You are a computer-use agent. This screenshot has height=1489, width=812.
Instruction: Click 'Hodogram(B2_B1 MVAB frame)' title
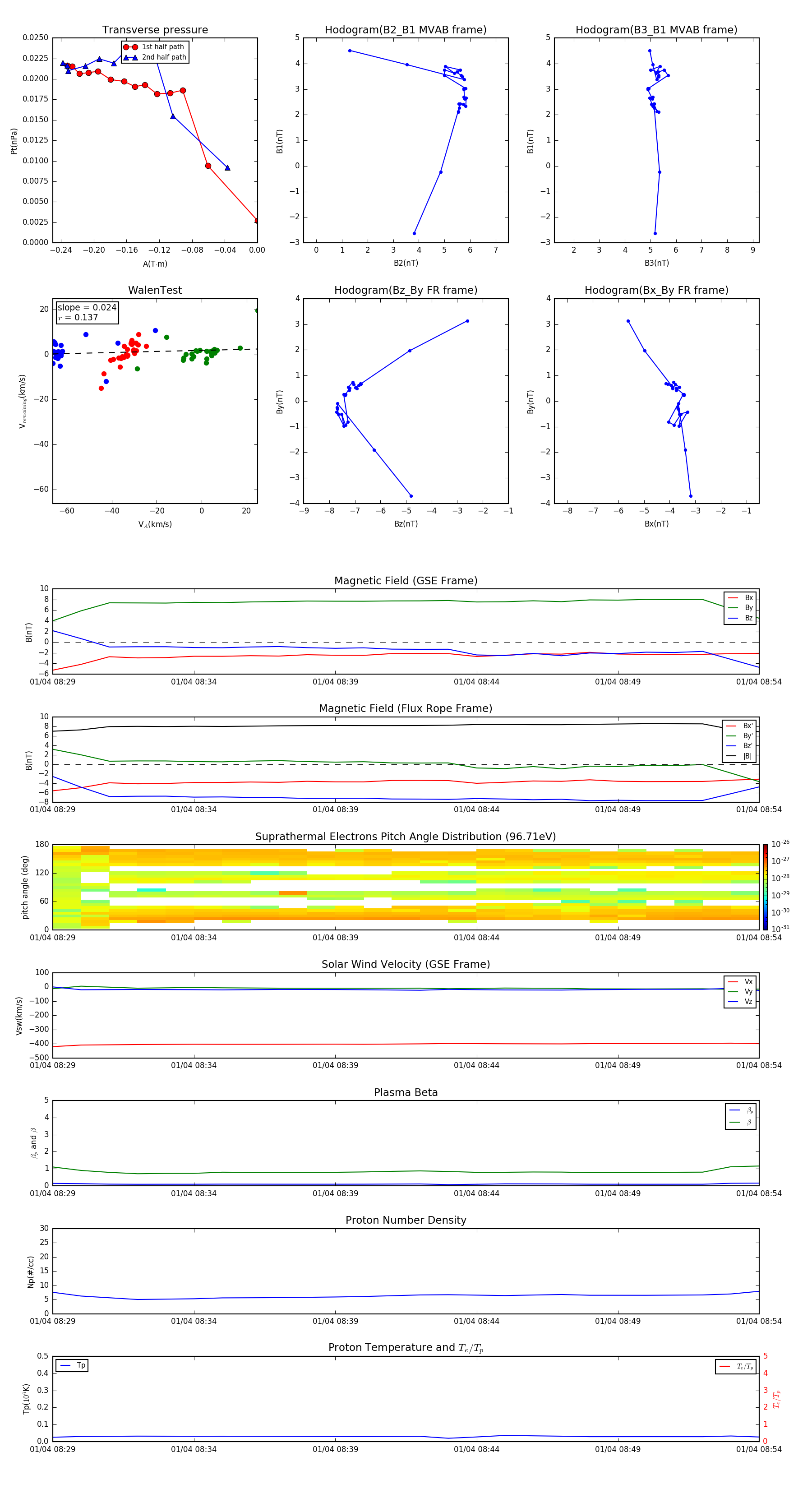(x=406, y=29)
